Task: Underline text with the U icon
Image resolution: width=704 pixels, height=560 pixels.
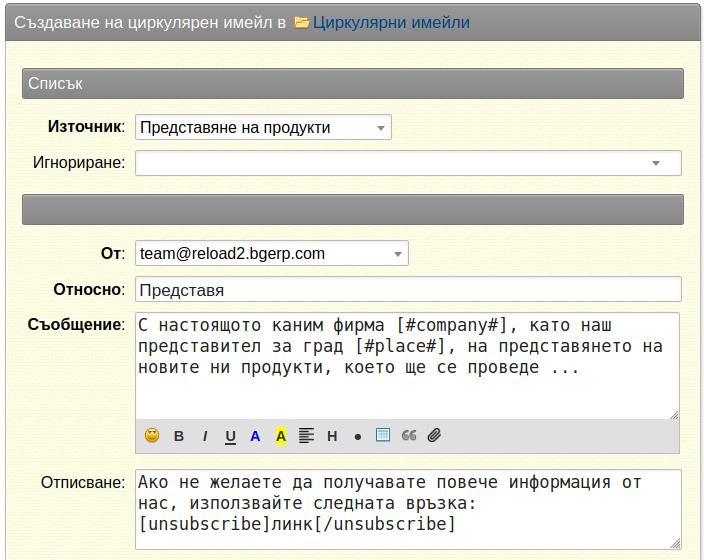Action: (230, 436)
